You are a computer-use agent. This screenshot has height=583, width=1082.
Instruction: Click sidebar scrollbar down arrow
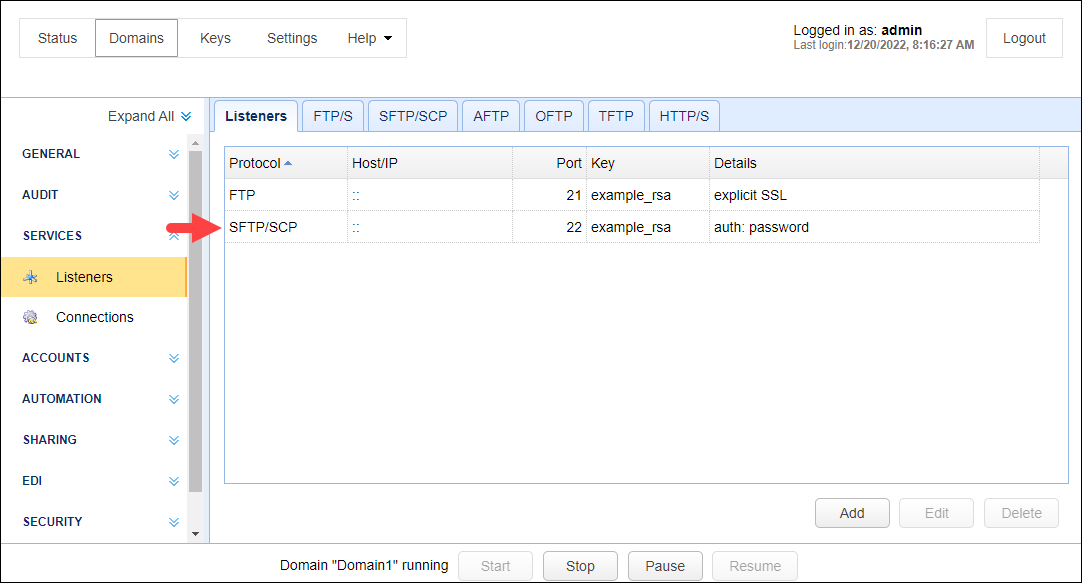tap(195, 534)
